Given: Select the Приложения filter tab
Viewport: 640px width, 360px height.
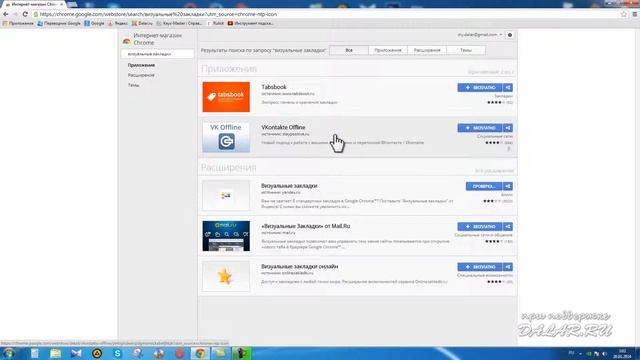Looking at the screenshot, I should point(388,50).
